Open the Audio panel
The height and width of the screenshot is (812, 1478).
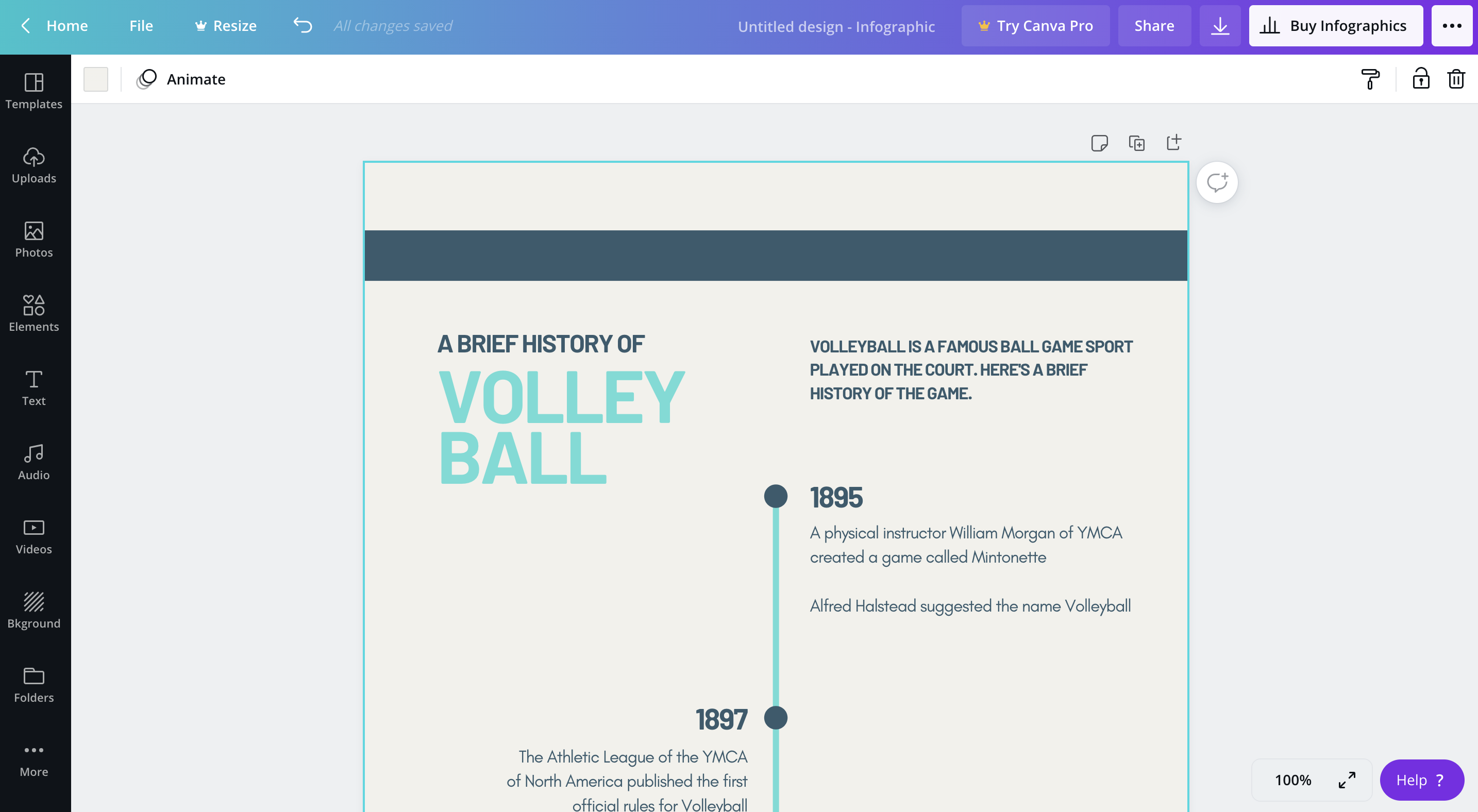pyautogui.click(x=33, y=461)
